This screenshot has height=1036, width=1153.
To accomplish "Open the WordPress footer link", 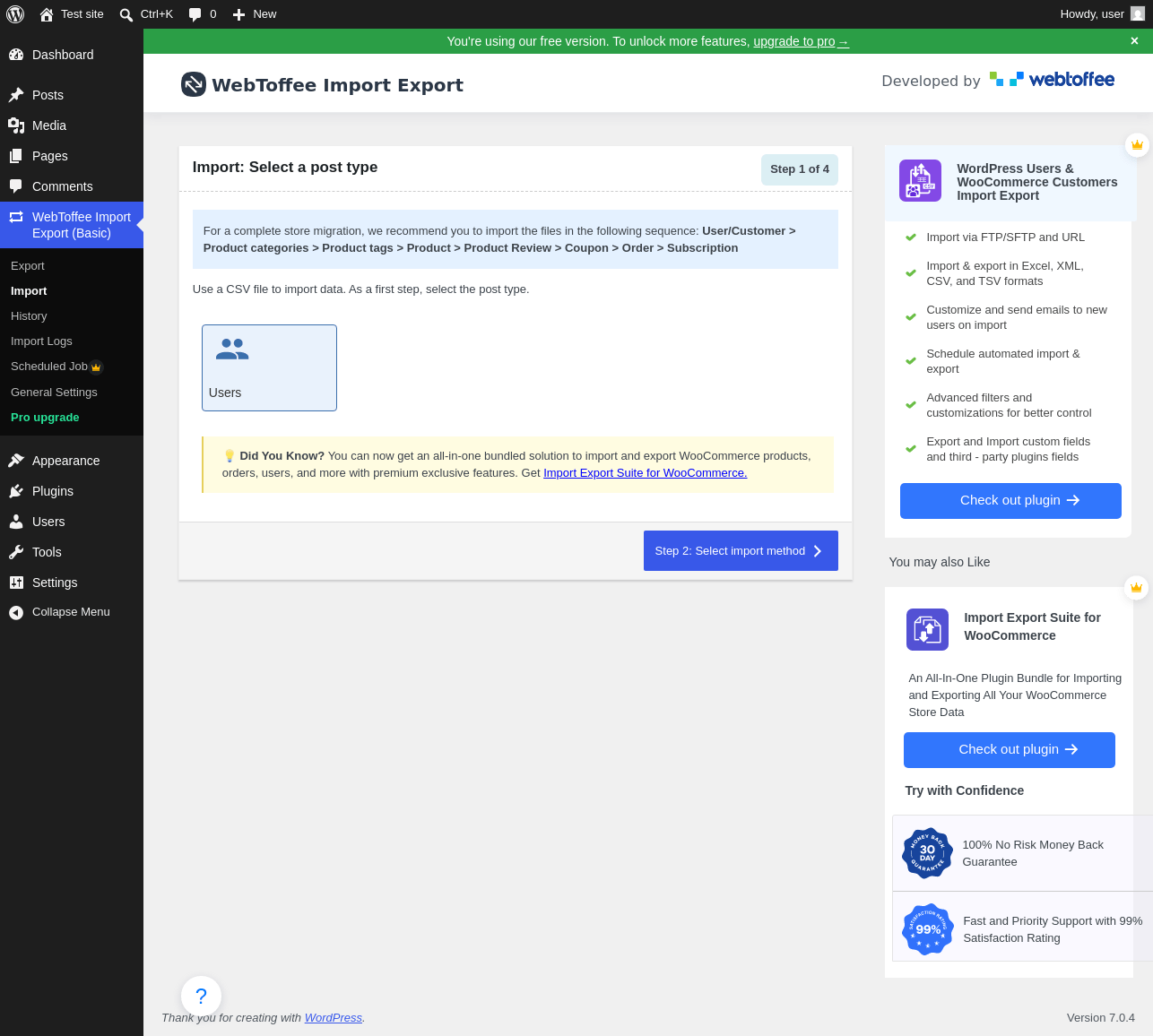I will coord(334,1018).
